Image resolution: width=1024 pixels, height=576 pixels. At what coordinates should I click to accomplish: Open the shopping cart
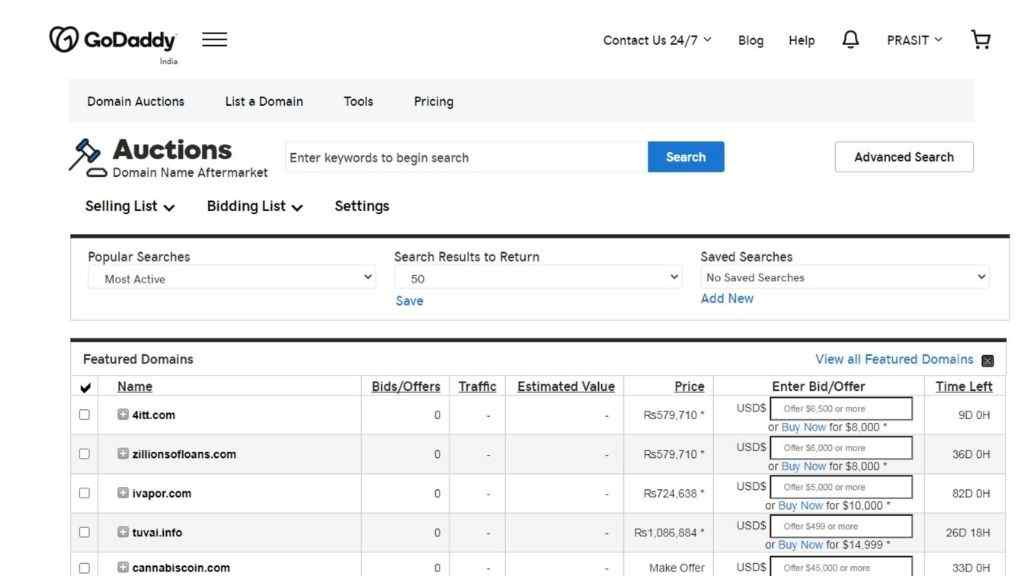980,40
